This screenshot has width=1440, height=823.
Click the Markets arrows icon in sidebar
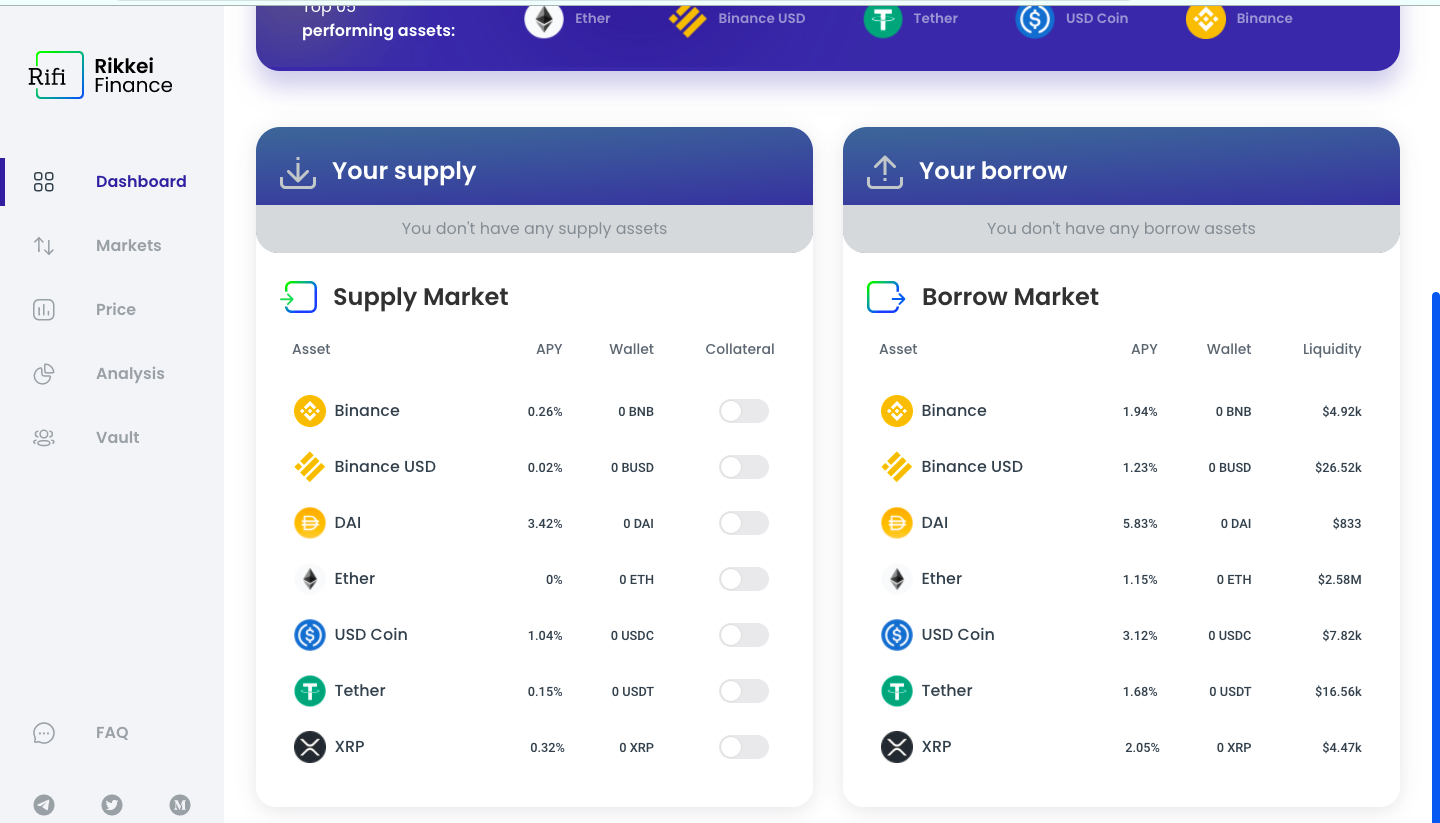tap(44, 246)
